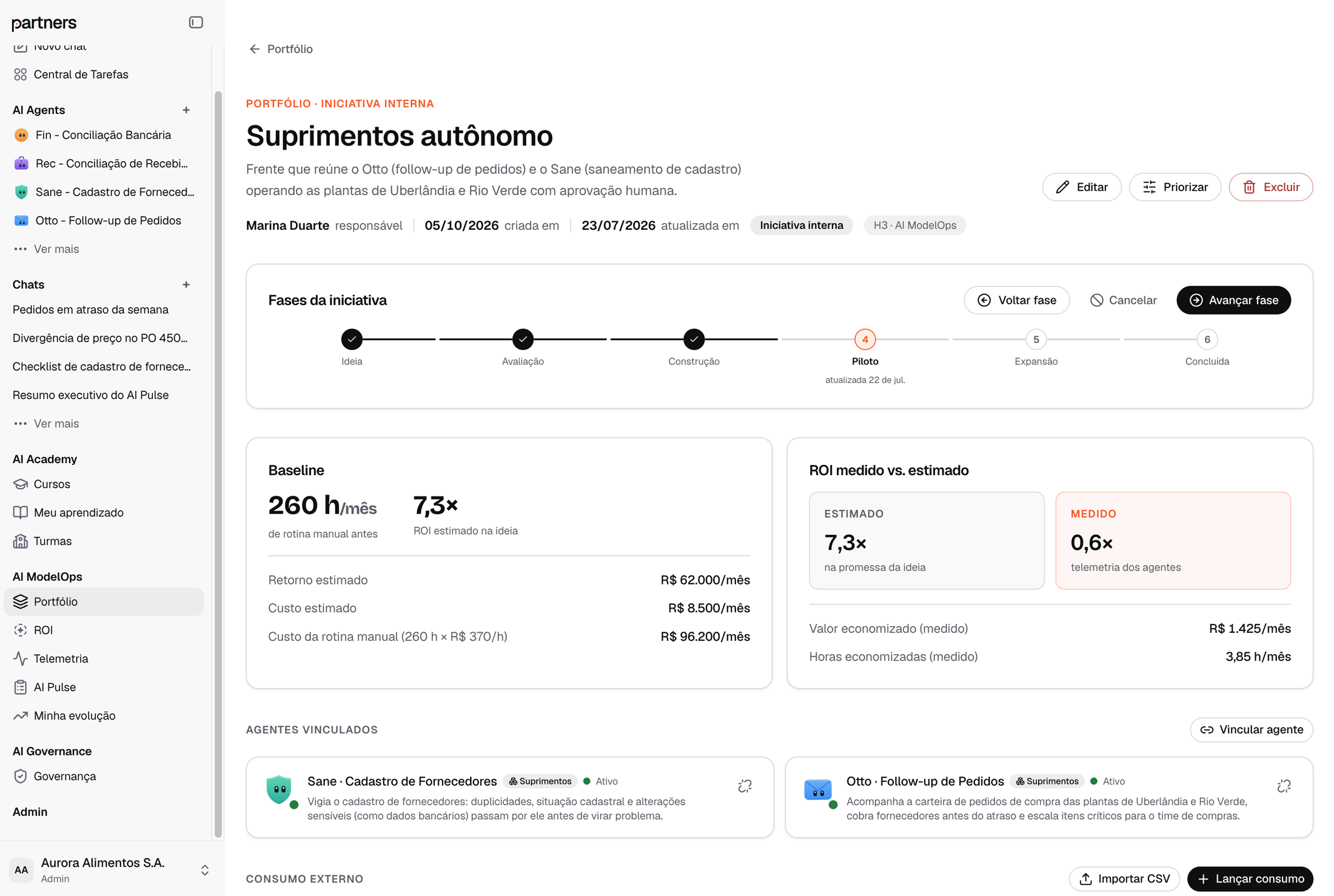Viewport: 1334px width, 896px height.
Task: Open Otto - Follow-up de Pedidos in sidebar
Action: coord(103,221)
